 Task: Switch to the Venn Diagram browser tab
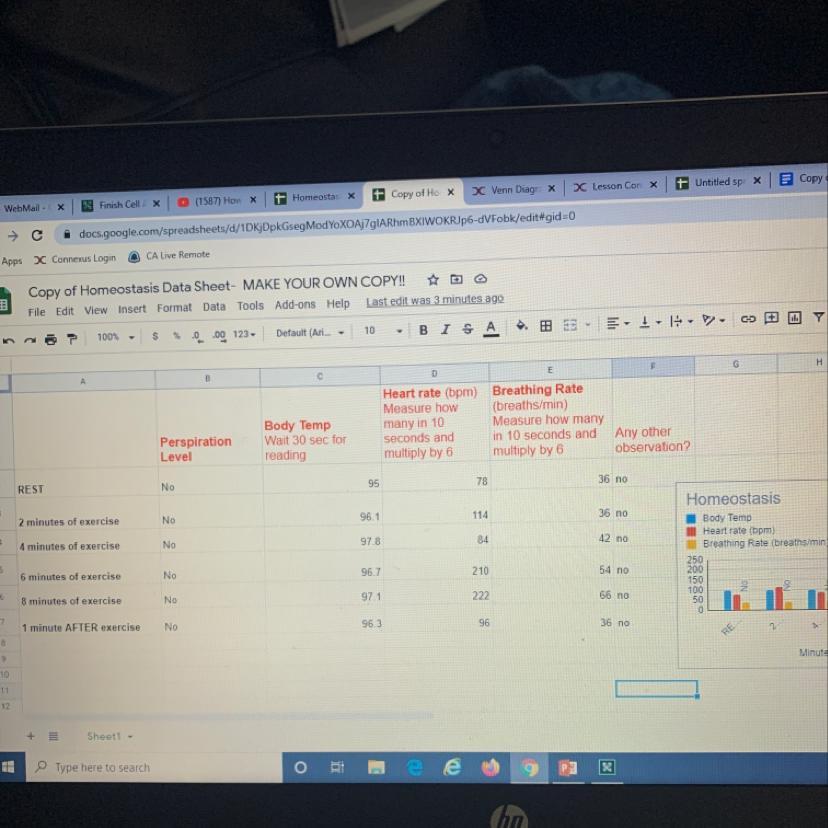point(512,190)
